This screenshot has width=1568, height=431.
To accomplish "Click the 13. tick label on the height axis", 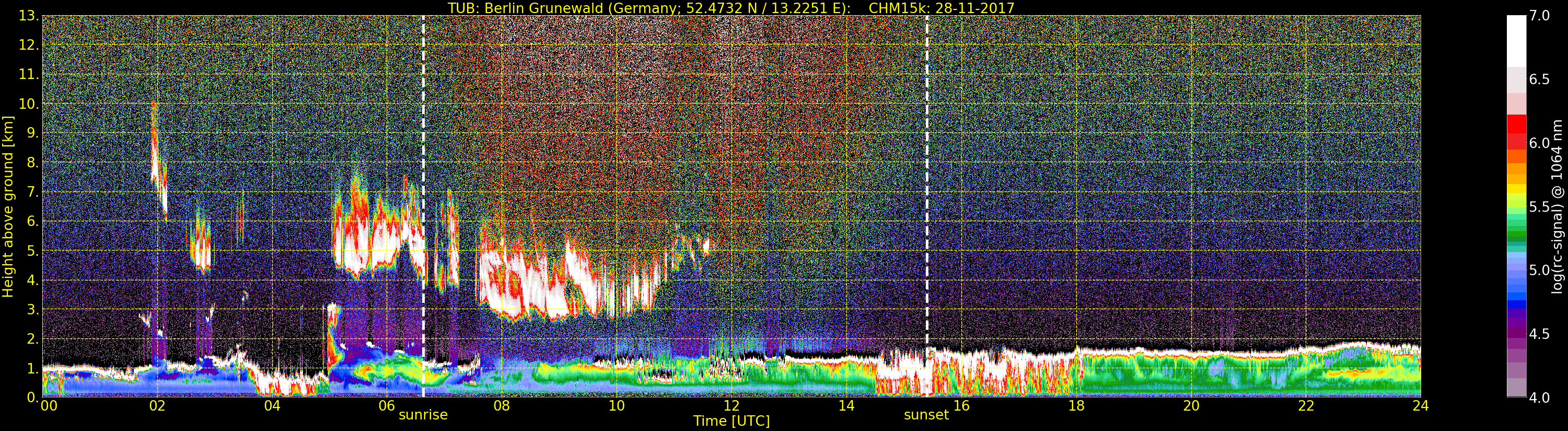I will coord(30,16).
